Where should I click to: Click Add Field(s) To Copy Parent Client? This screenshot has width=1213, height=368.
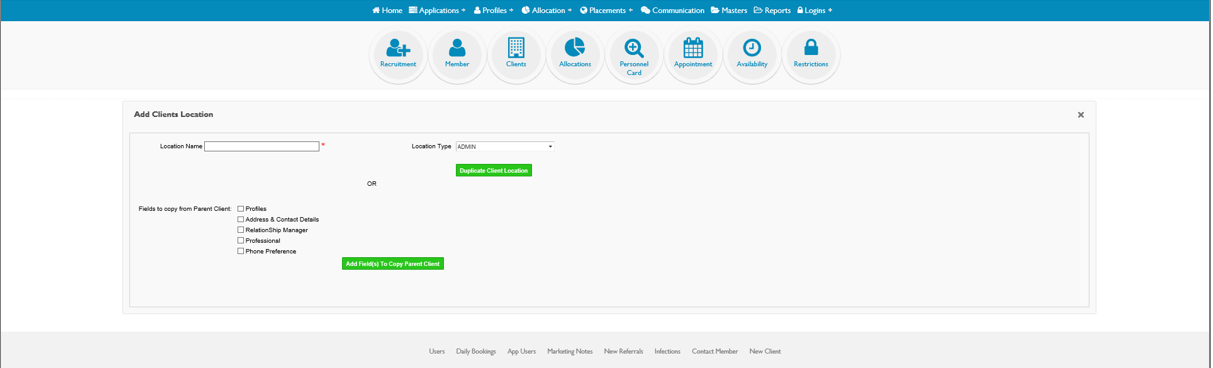pos(393,264)
